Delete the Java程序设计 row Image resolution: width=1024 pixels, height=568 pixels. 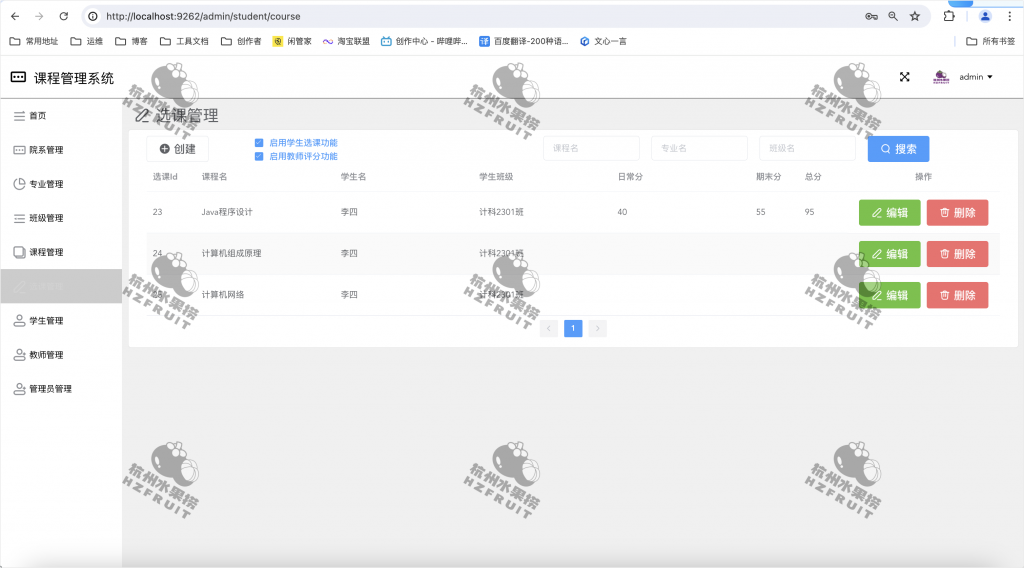click(957, 213)
